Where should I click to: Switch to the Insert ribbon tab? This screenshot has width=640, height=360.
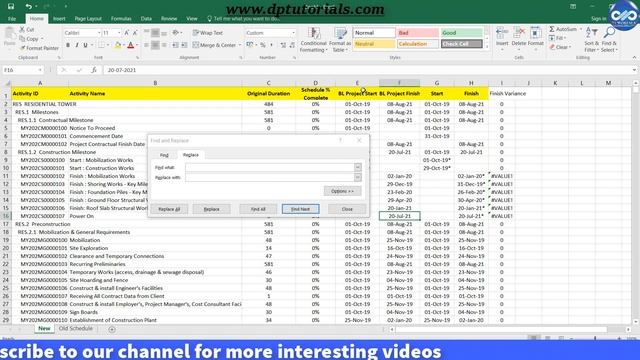tap(59, 19)
